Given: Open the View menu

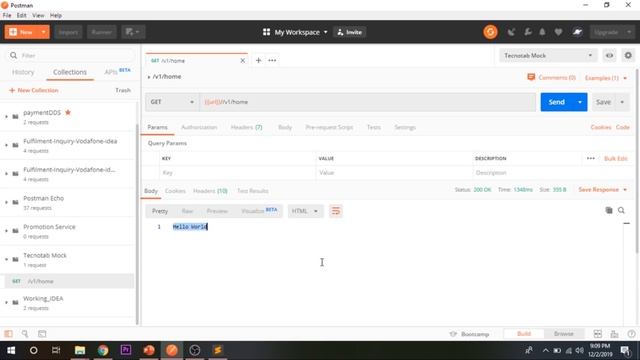Looking at the screenshot, I should [x=38, y=16].
